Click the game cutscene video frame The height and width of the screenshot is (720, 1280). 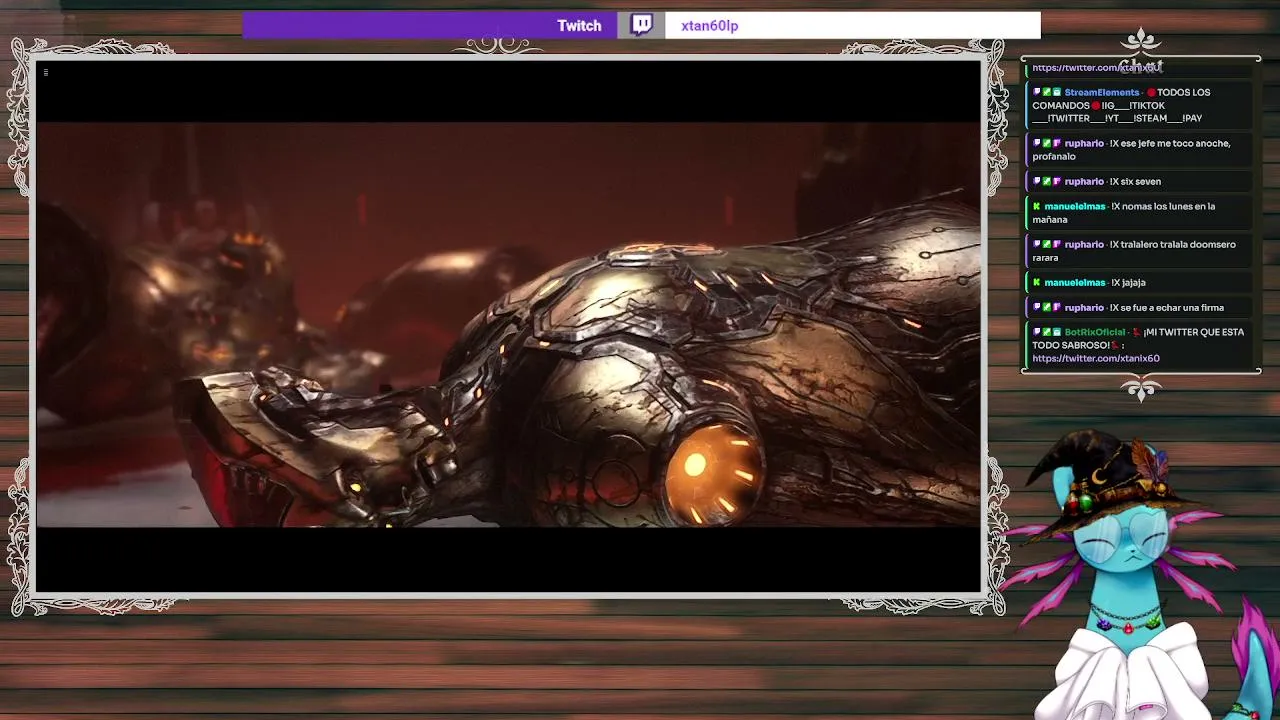tap(509, 324)
